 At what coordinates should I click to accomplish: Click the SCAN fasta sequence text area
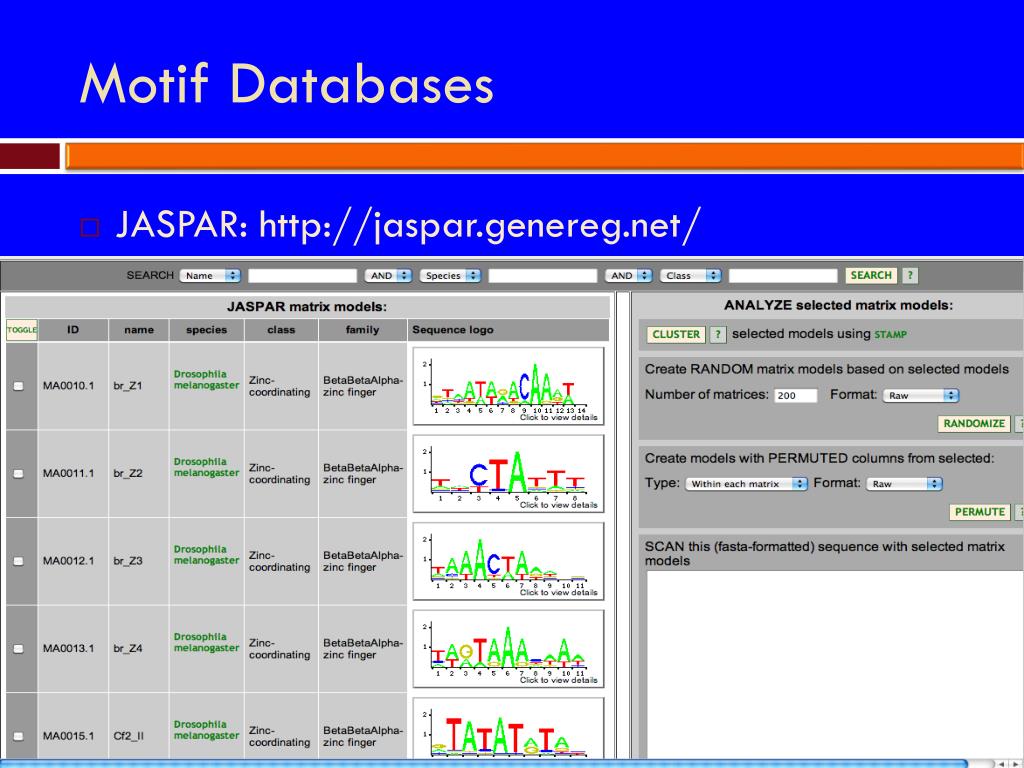point(835,664)
